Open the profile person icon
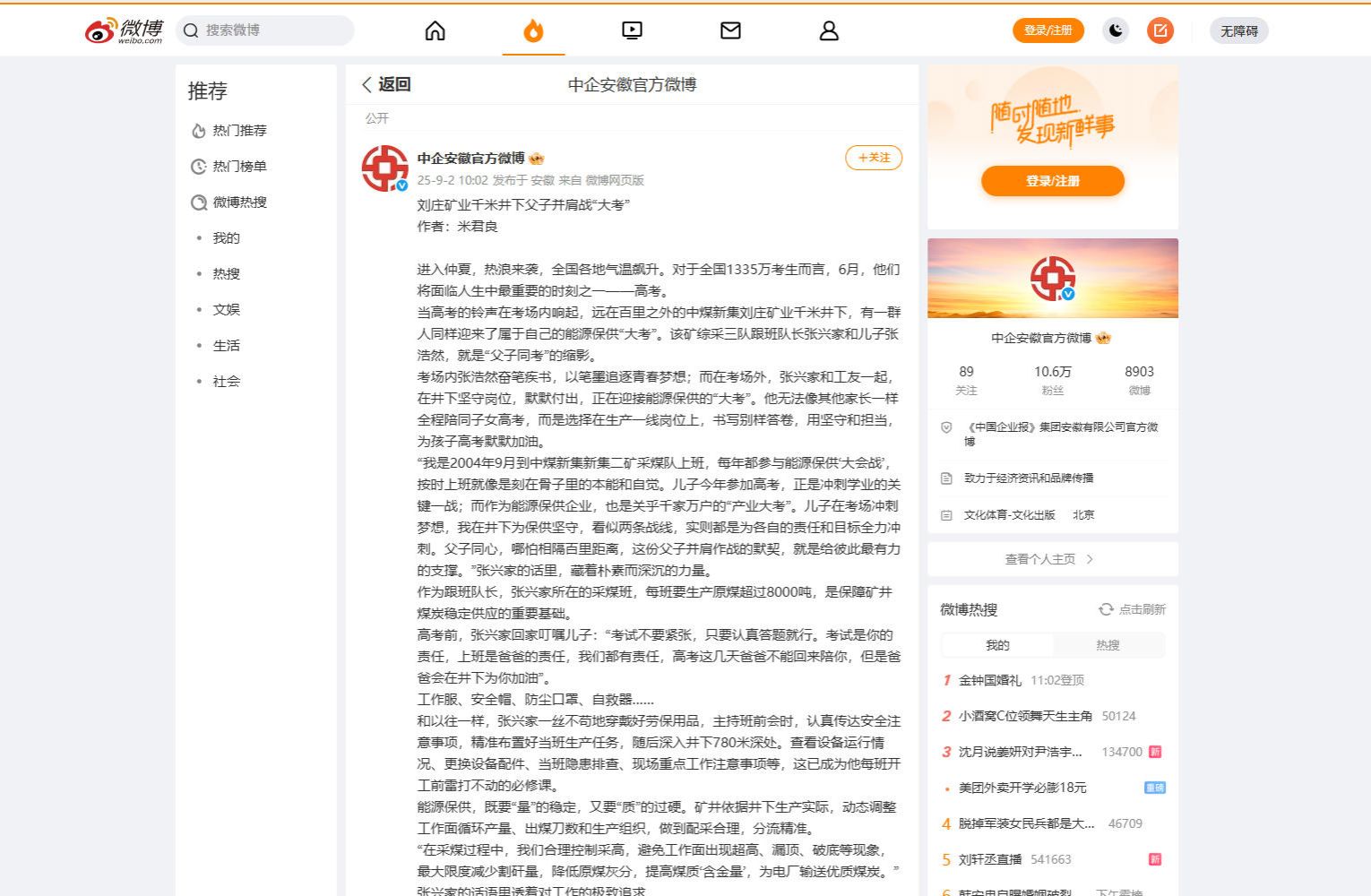The width and height of the screenshot is (1371, 896). (x=829, y=31)
